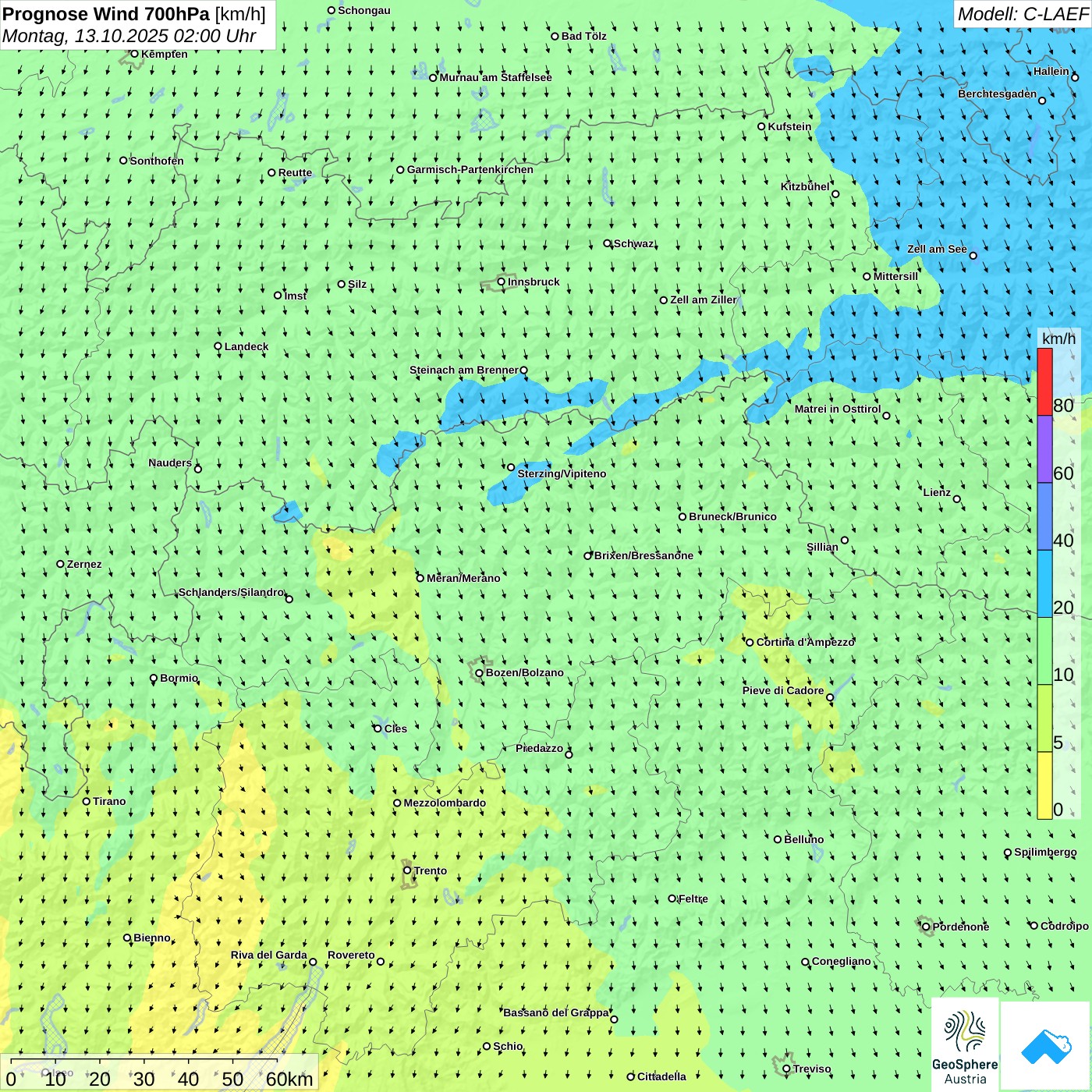Click the Riva del Garda marker
The width and height of the screenshot is (1092, 1092).
[313, 962]
